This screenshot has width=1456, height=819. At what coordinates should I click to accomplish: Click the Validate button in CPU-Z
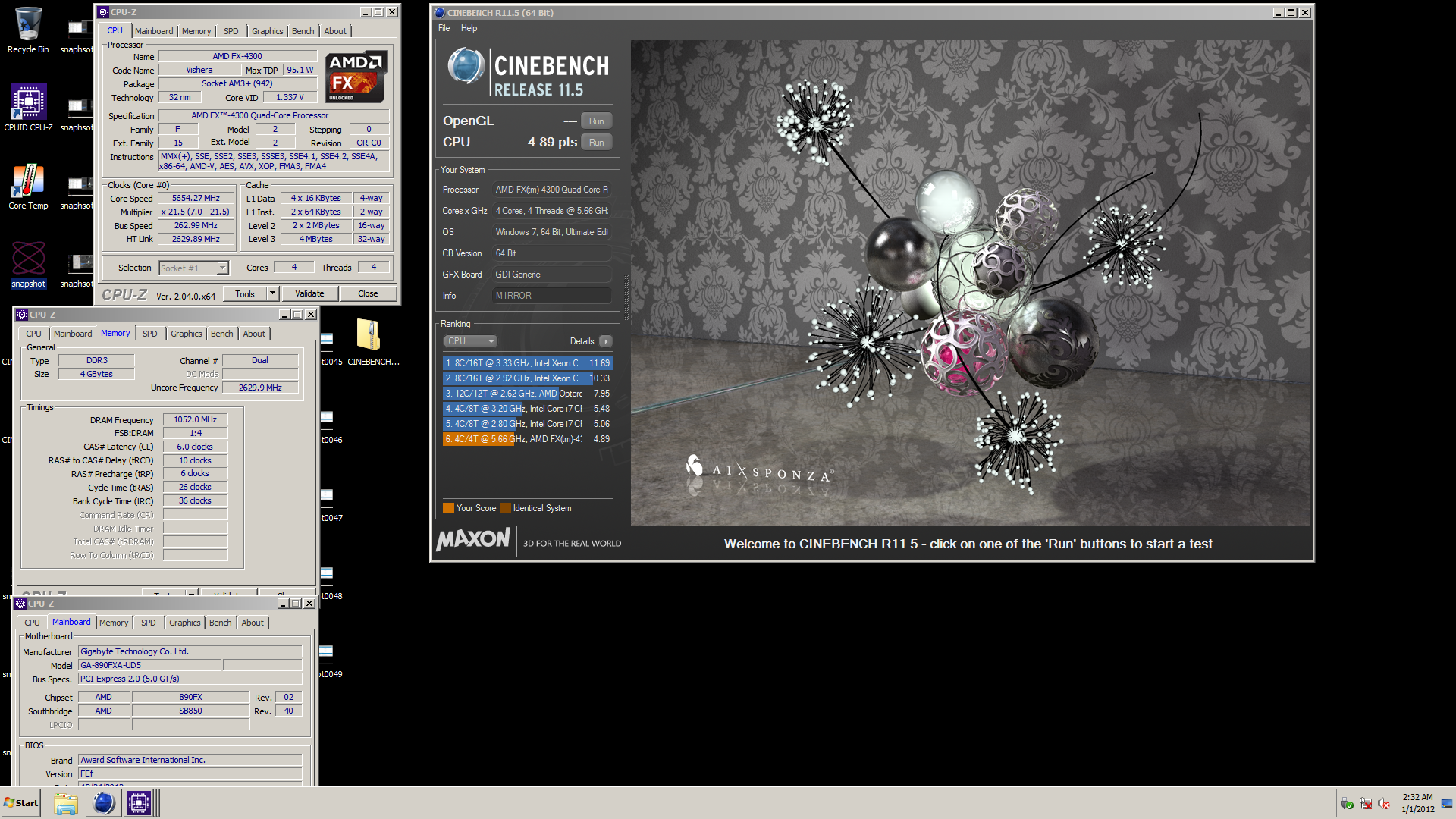pyautogui.click(x=309, y=293)
